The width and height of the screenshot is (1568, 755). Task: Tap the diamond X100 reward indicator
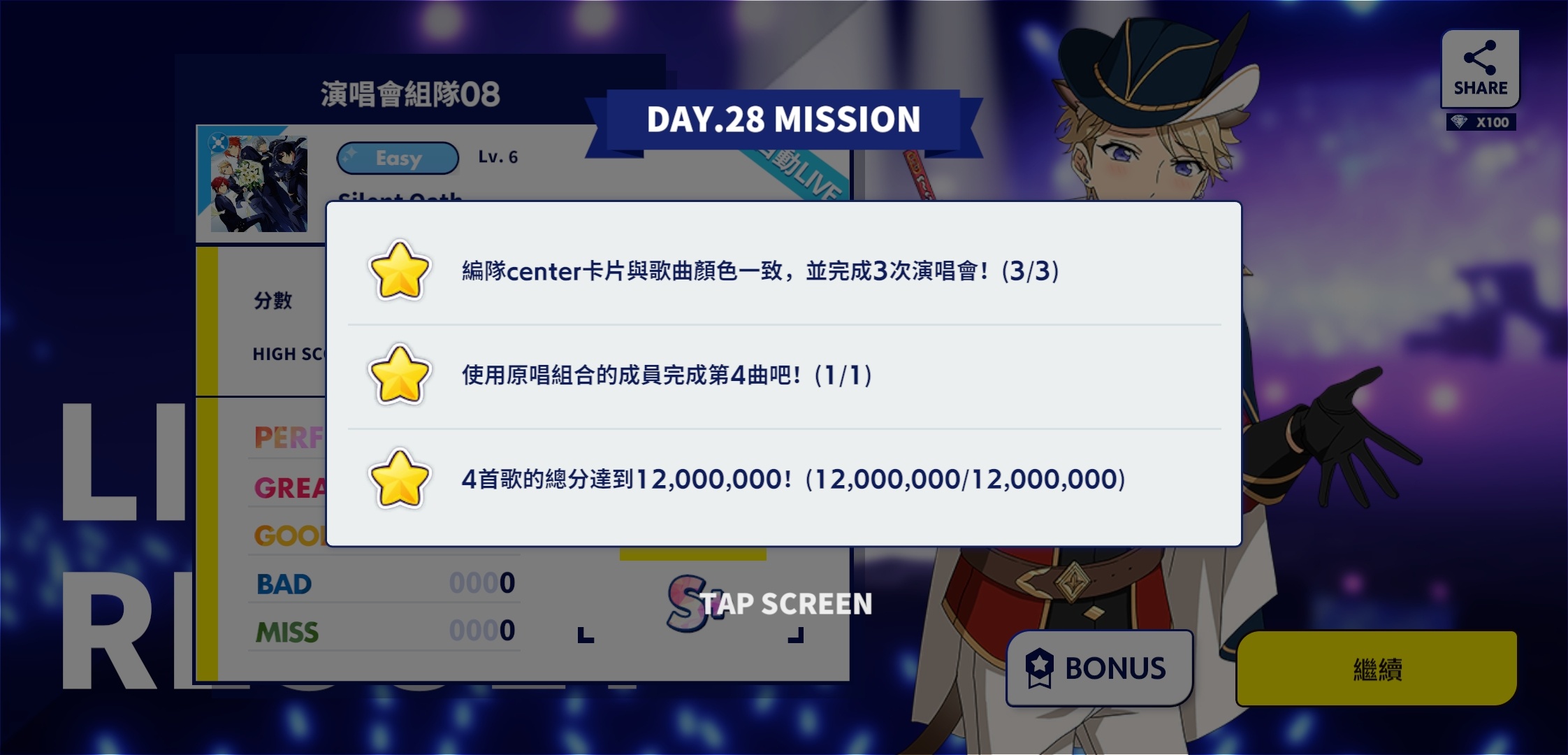[x=1481, y=122]
